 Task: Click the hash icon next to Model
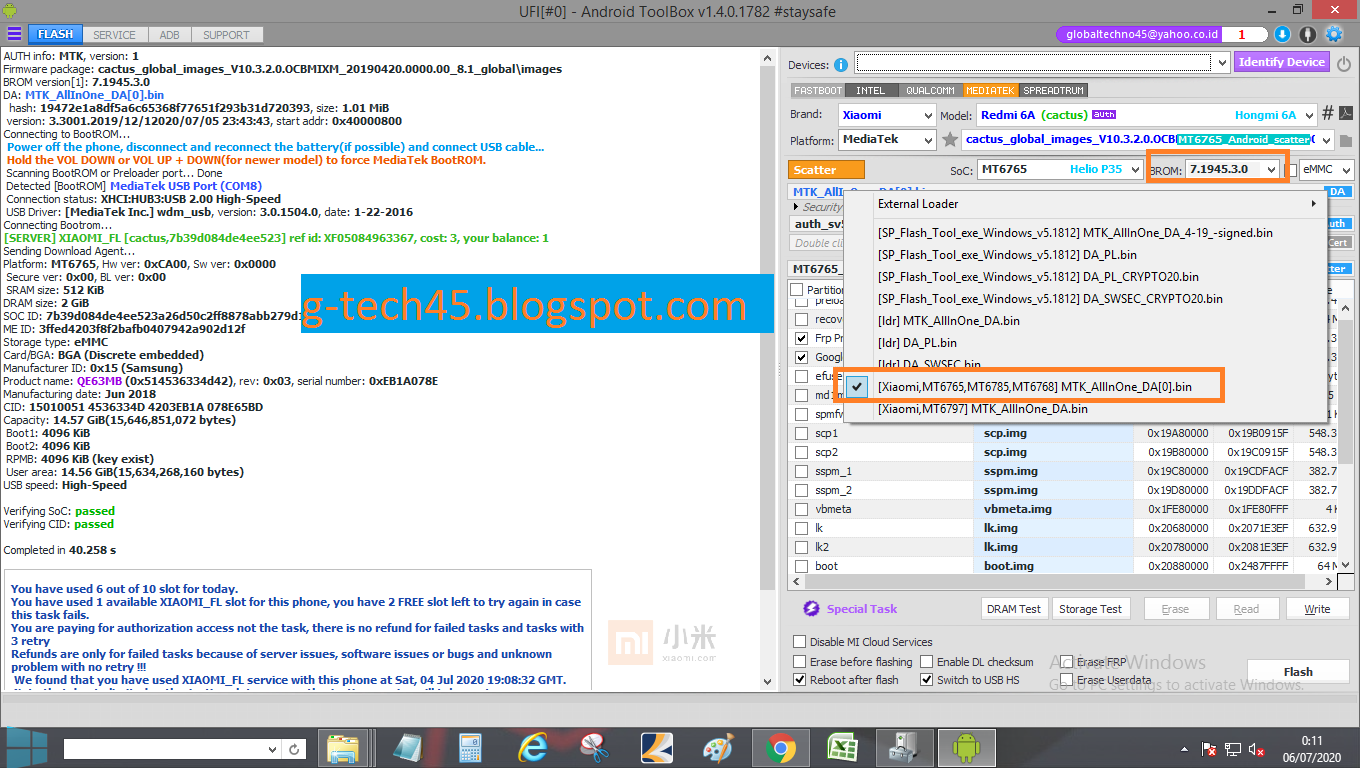[1328, 114]
